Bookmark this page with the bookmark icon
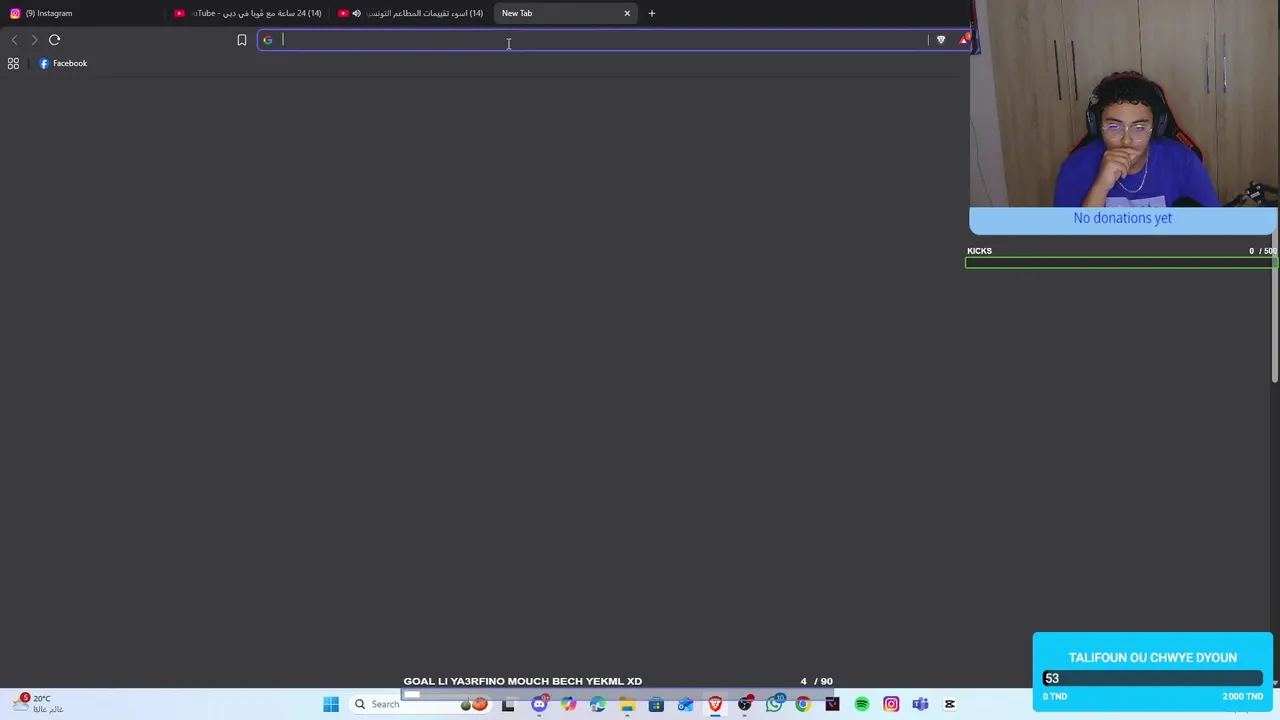The image size is (1280, 720). (x=241, y=40)
